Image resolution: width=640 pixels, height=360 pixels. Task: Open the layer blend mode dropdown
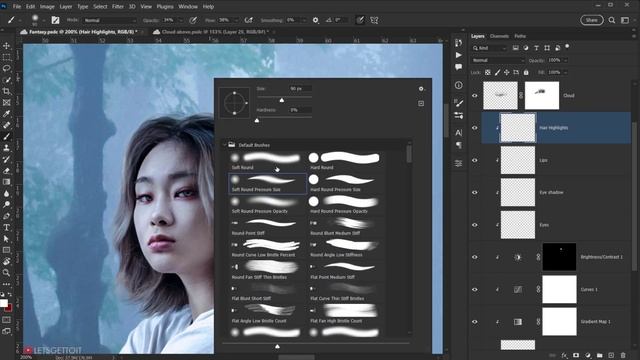click(498, 60)
